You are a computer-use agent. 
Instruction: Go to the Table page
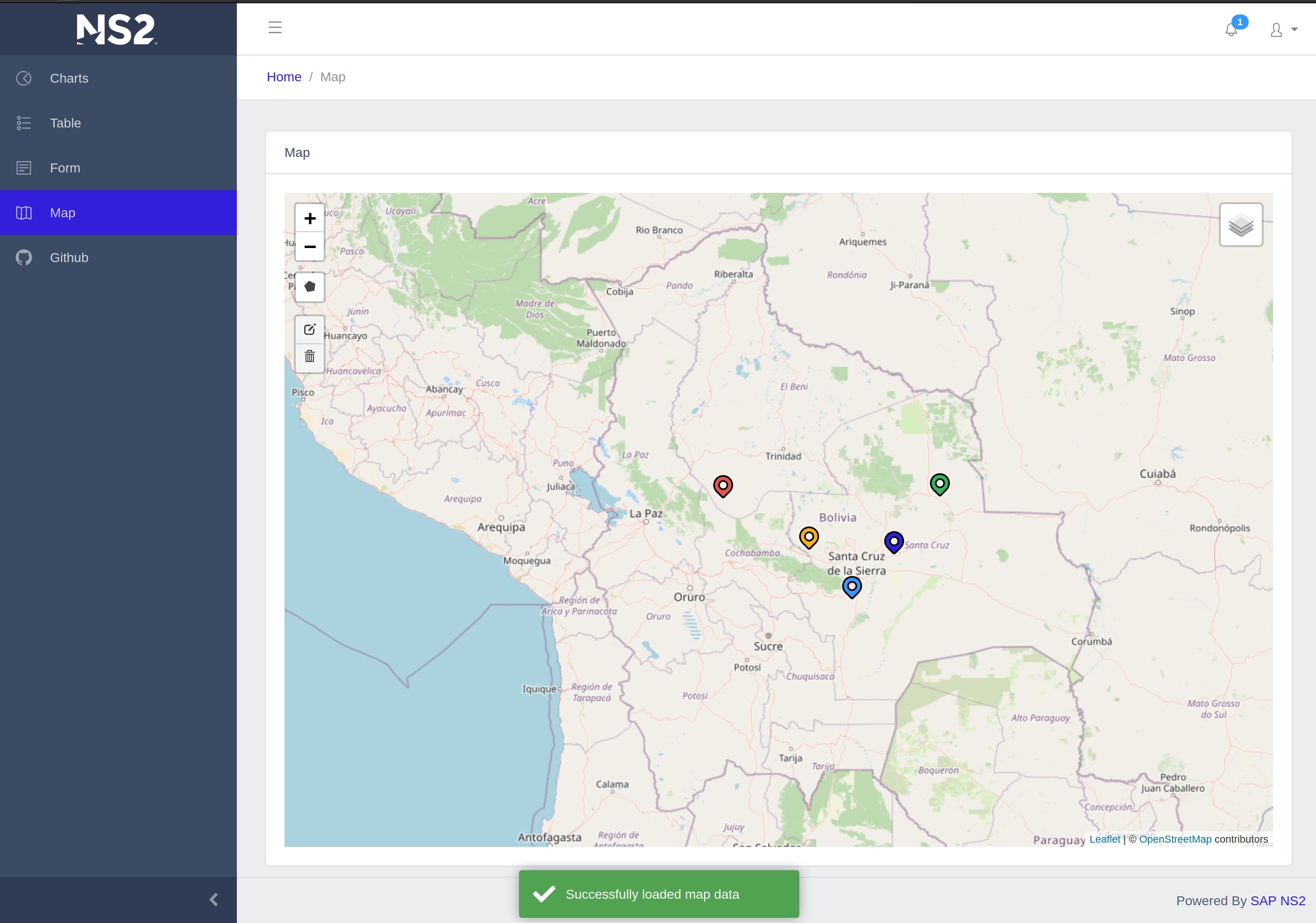click(65, 123)
